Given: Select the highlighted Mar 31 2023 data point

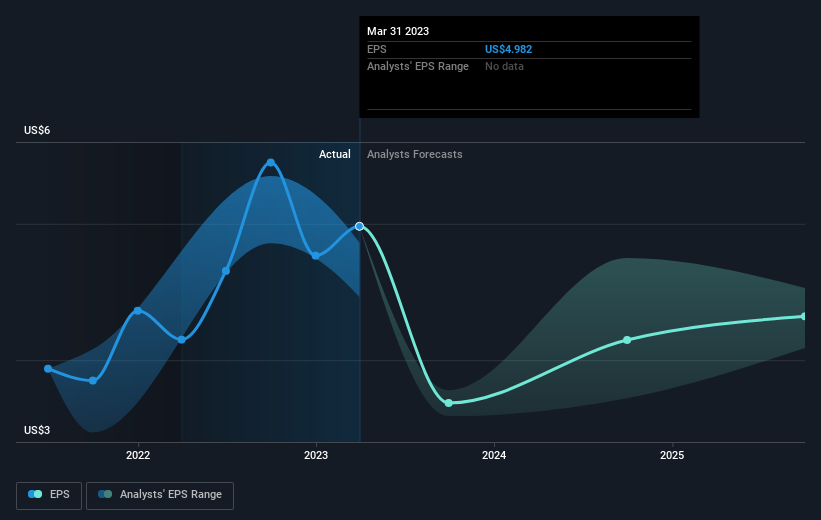Looking at the screenshot, I should (359, 226).
